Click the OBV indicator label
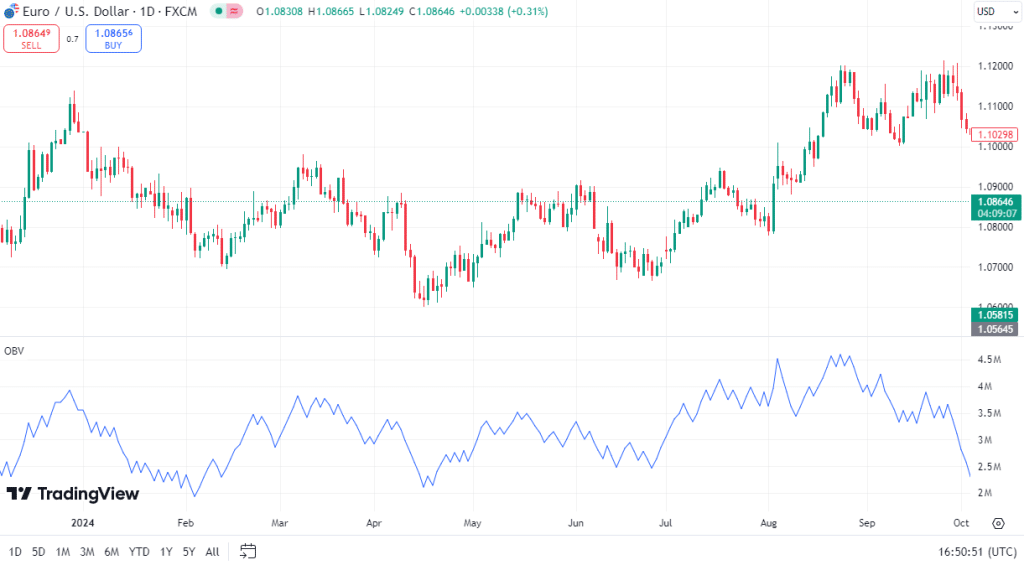The width and height of the screenshot is (1024, 565). click(14, 351)
